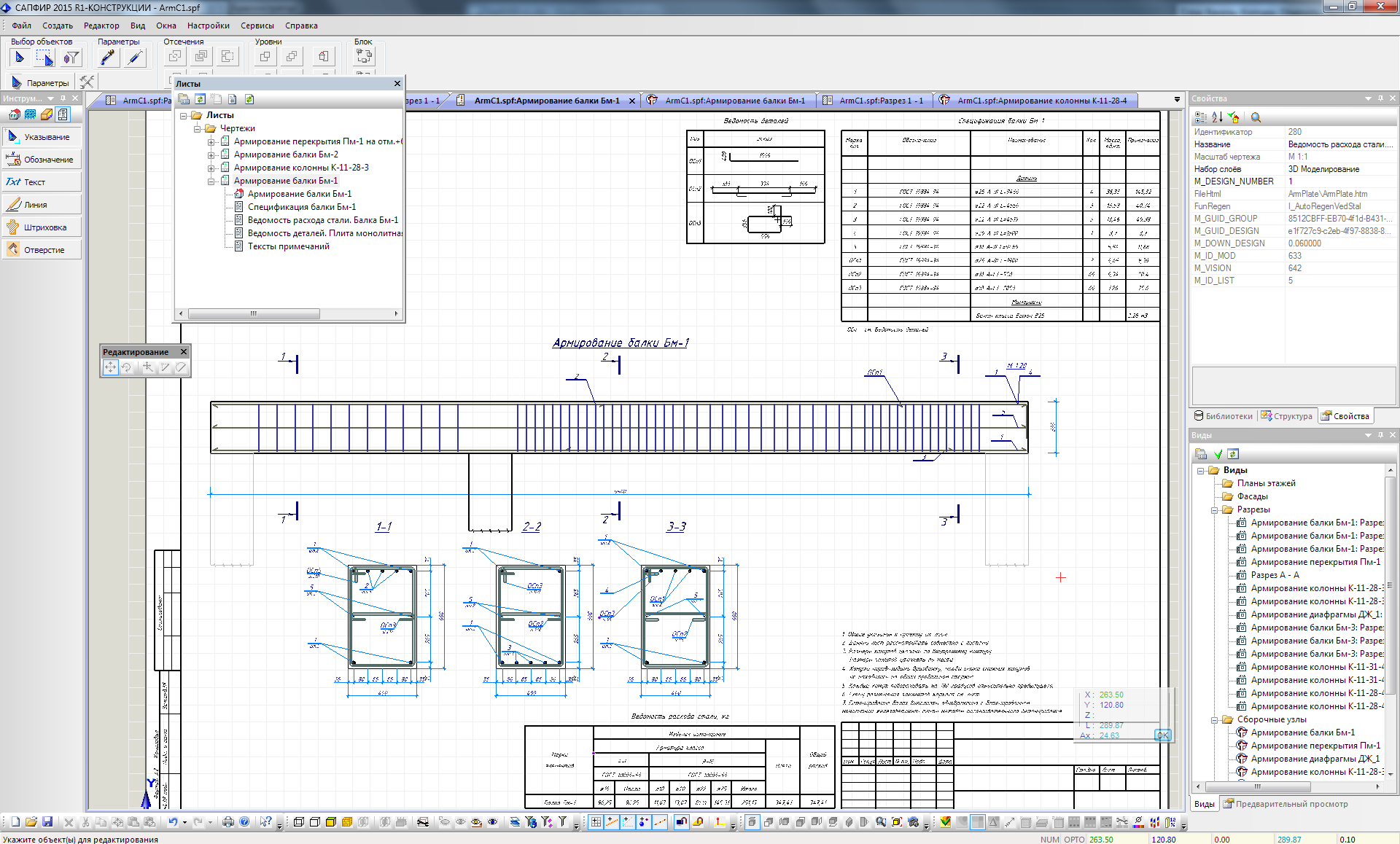Image resolution: width=1400 pixels, height=844 pixels.
Task: Click the Save file icon
Action: click(47, 821)
